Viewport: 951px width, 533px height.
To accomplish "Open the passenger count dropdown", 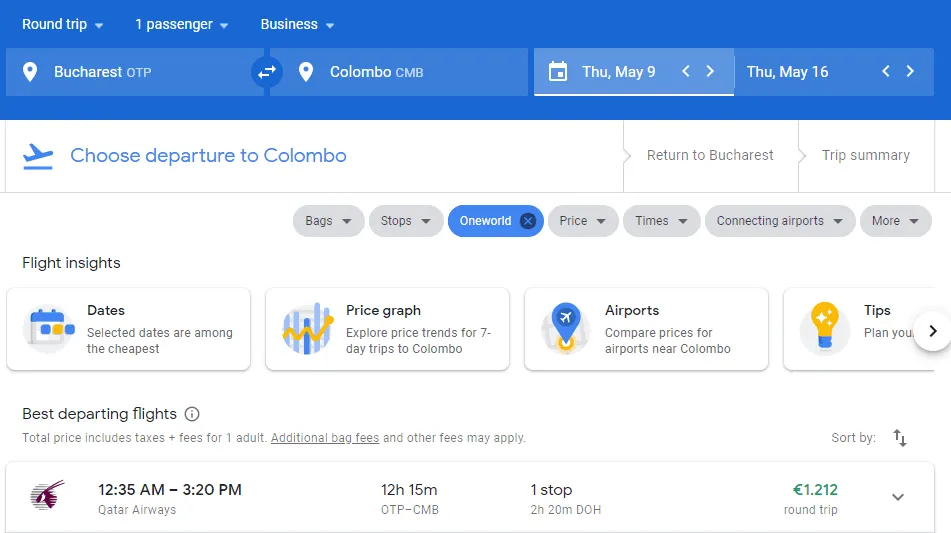I will [181, 24].
